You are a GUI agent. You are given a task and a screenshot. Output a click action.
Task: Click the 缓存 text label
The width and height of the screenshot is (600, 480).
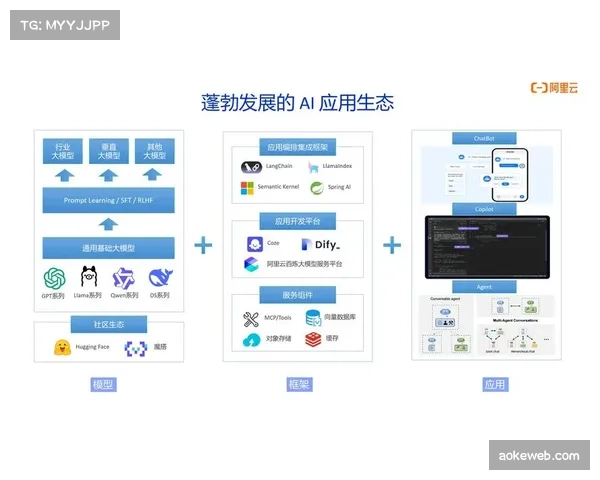[x=332, y=338]
